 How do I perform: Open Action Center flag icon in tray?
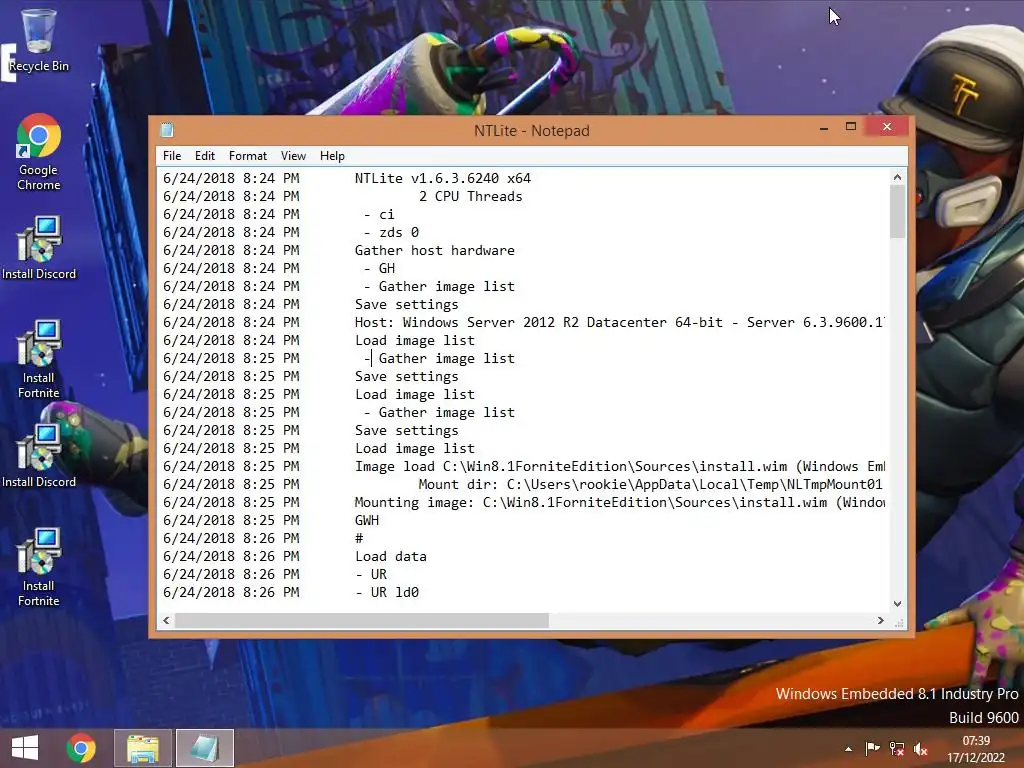pos(872,749)
